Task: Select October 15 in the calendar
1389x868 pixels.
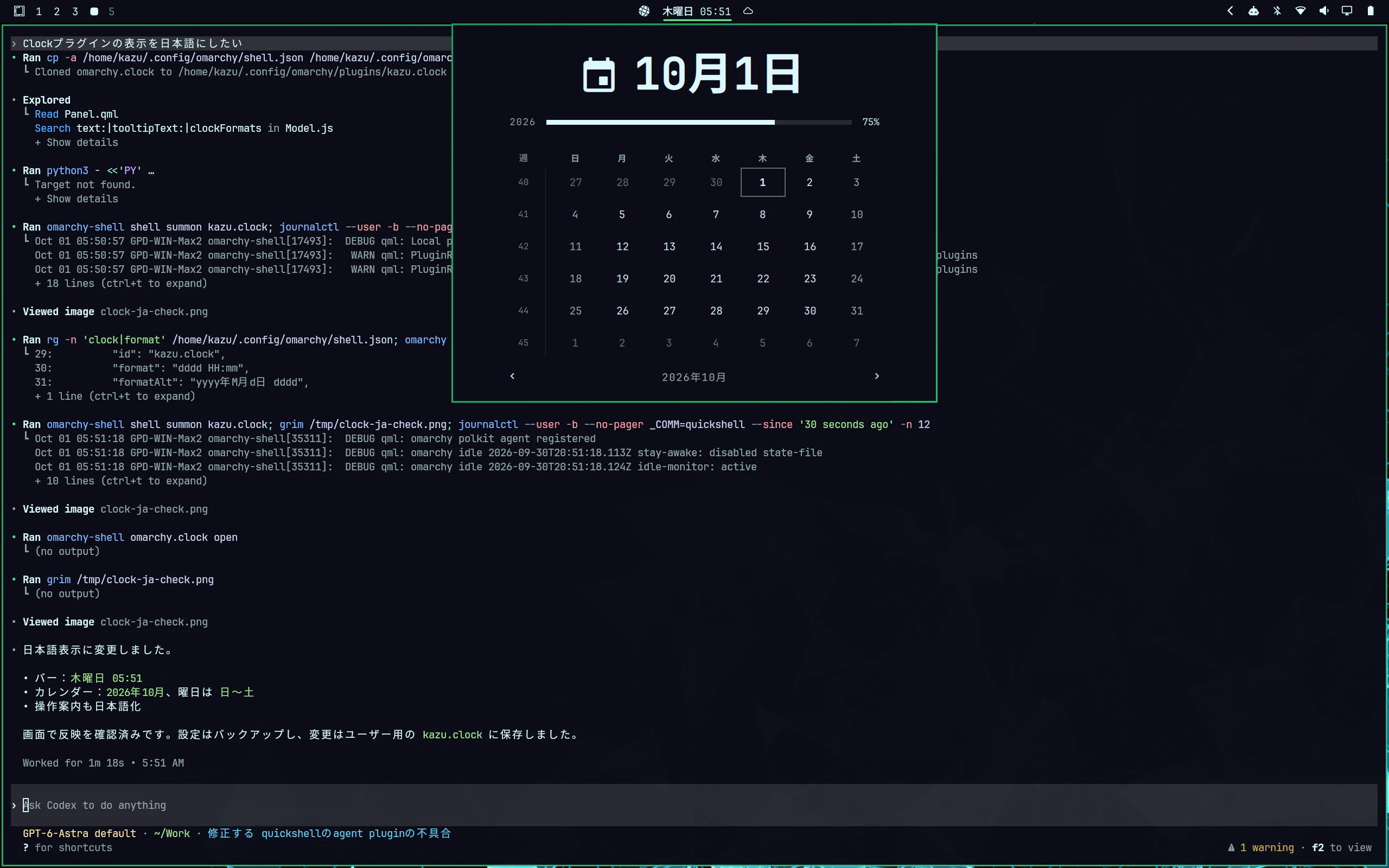Action: click(x=763, y=246)
